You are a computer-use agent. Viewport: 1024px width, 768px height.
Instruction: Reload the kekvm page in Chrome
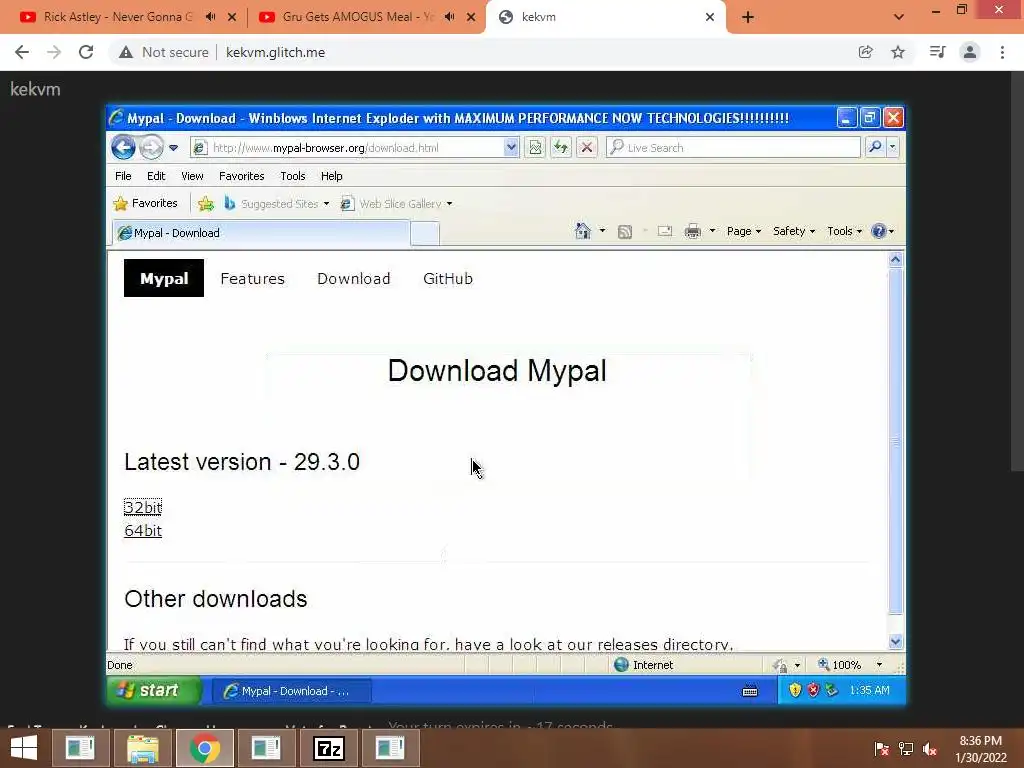click(86, 52)
